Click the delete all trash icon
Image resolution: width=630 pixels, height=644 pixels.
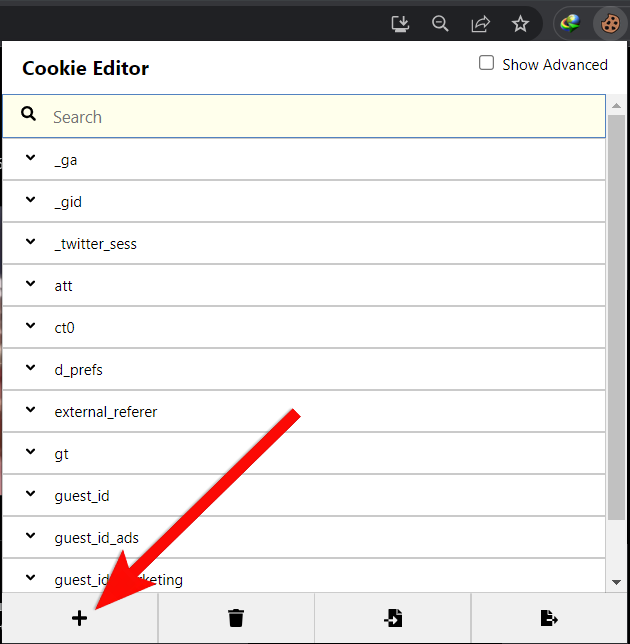(236, 619)
